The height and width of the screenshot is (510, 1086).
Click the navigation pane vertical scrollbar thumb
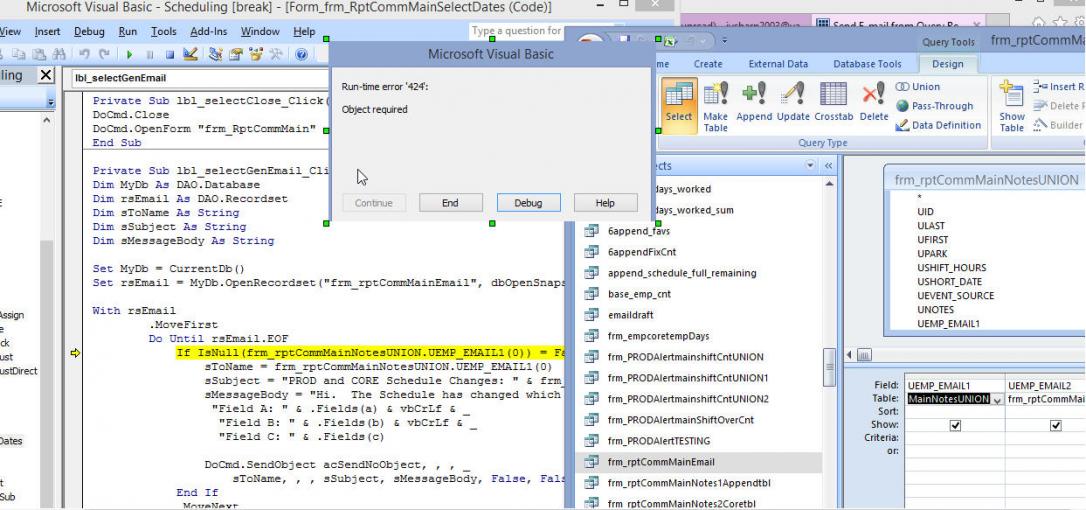[829, 367]
